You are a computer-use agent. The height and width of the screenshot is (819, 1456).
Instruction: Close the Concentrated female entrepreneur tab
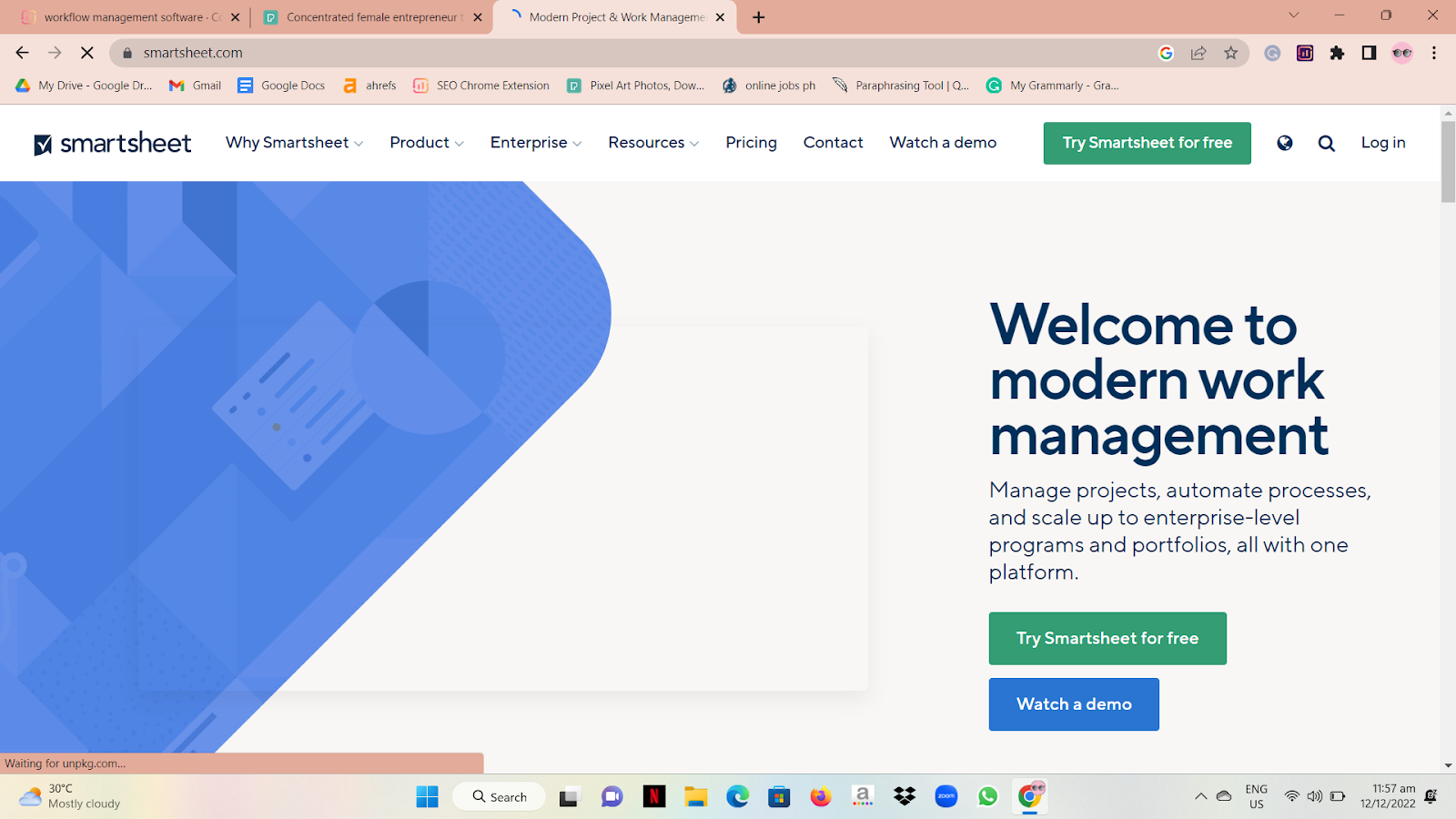pos(478,17)
